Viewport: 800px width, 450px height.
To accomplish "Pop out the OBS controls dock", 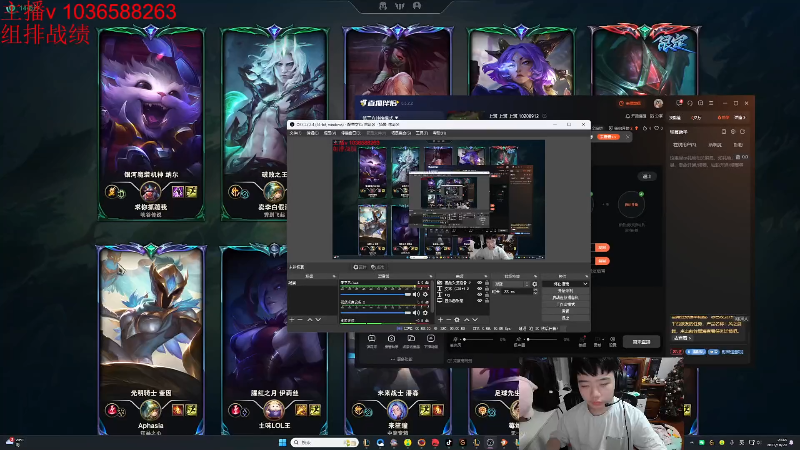I will pyautogui.click(x=586, y=276).
